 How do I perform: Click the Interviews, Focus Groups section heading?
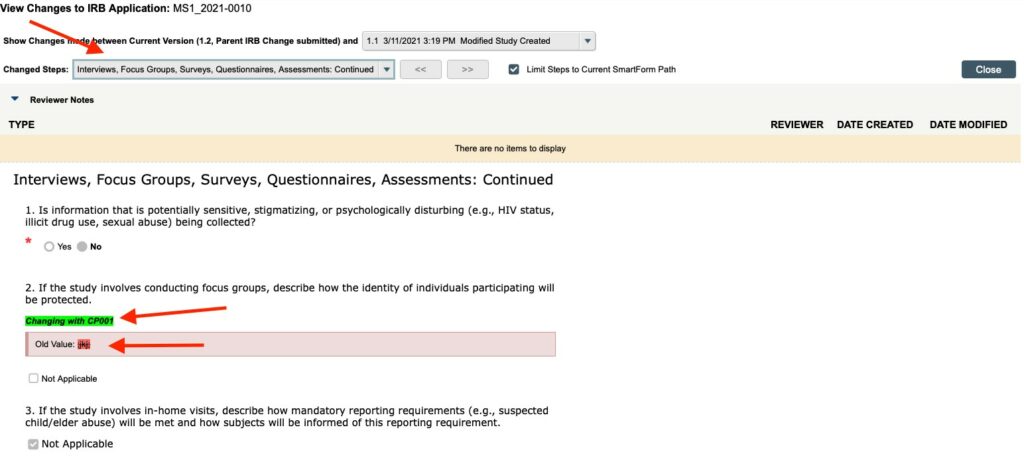coord(283,180)
